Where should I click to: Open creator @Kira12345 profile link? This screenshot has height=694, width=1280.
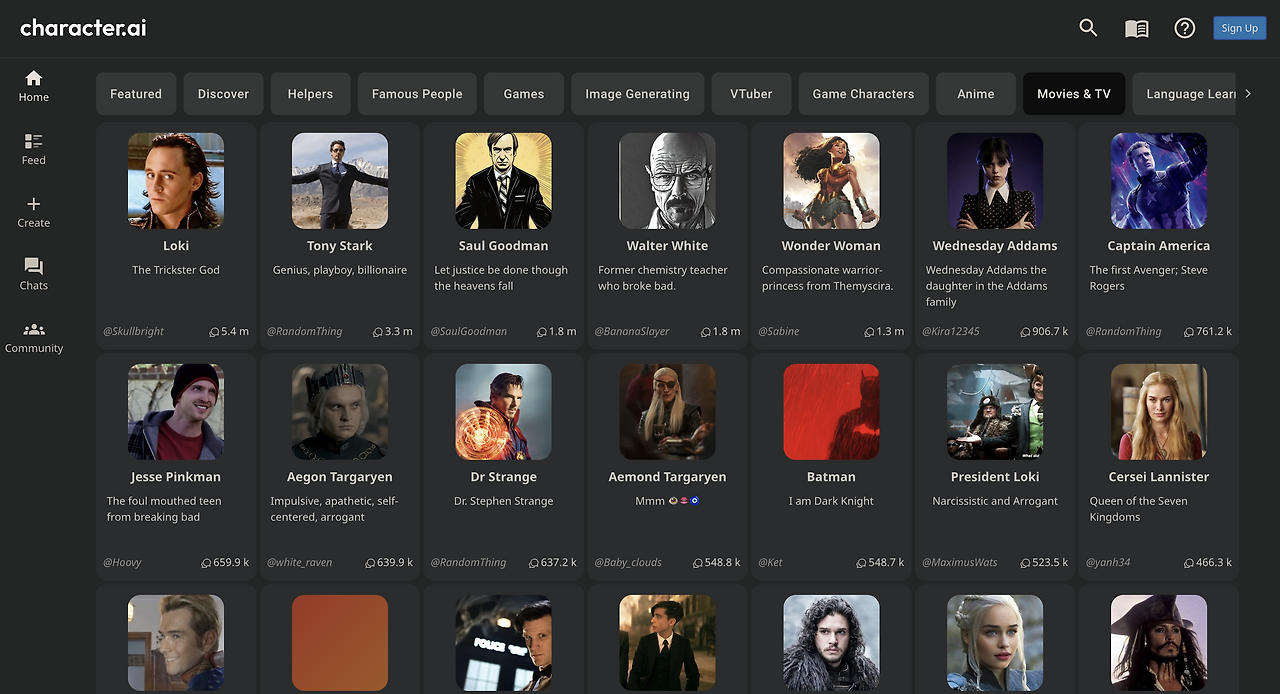coord(951,331)
